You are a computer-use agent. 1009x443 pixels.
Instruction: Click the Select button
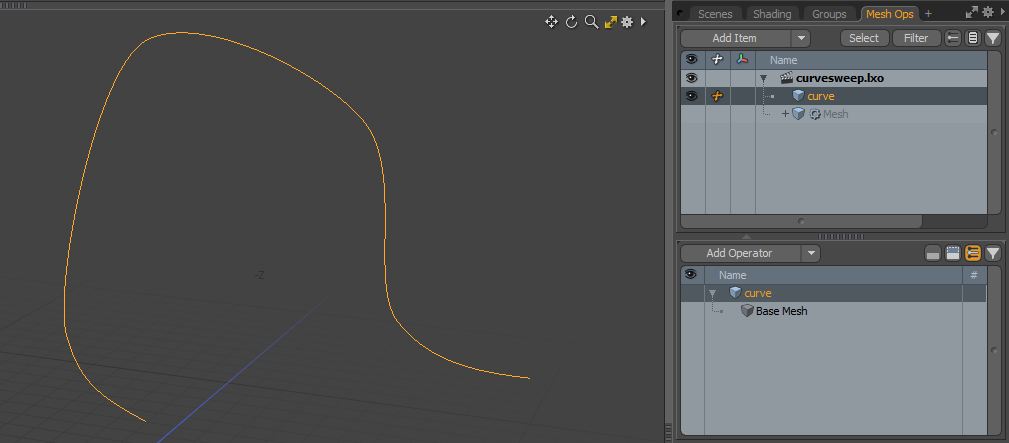point(864,38)
